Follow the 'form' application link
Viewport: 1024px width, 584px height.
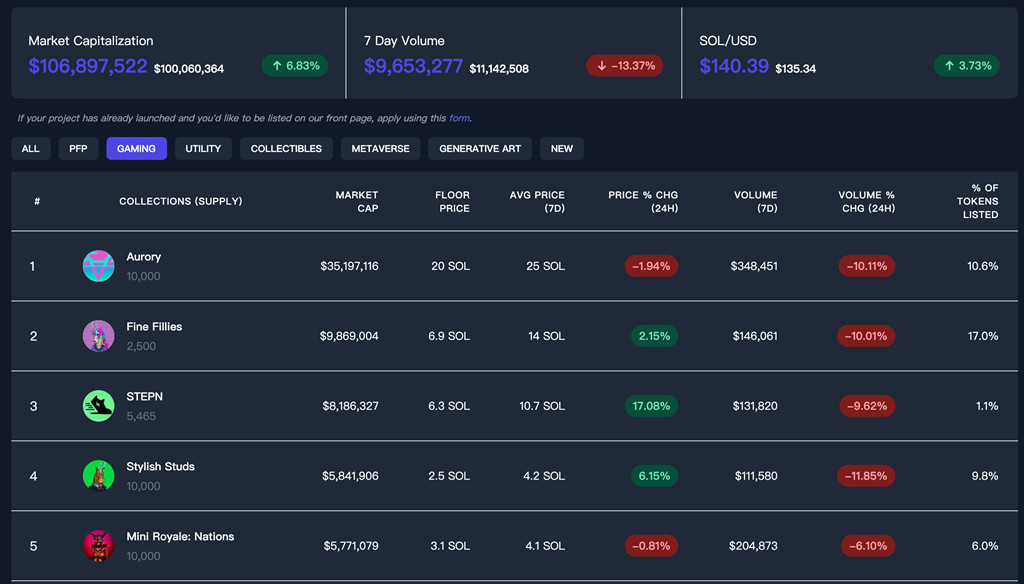pos(459,118)
